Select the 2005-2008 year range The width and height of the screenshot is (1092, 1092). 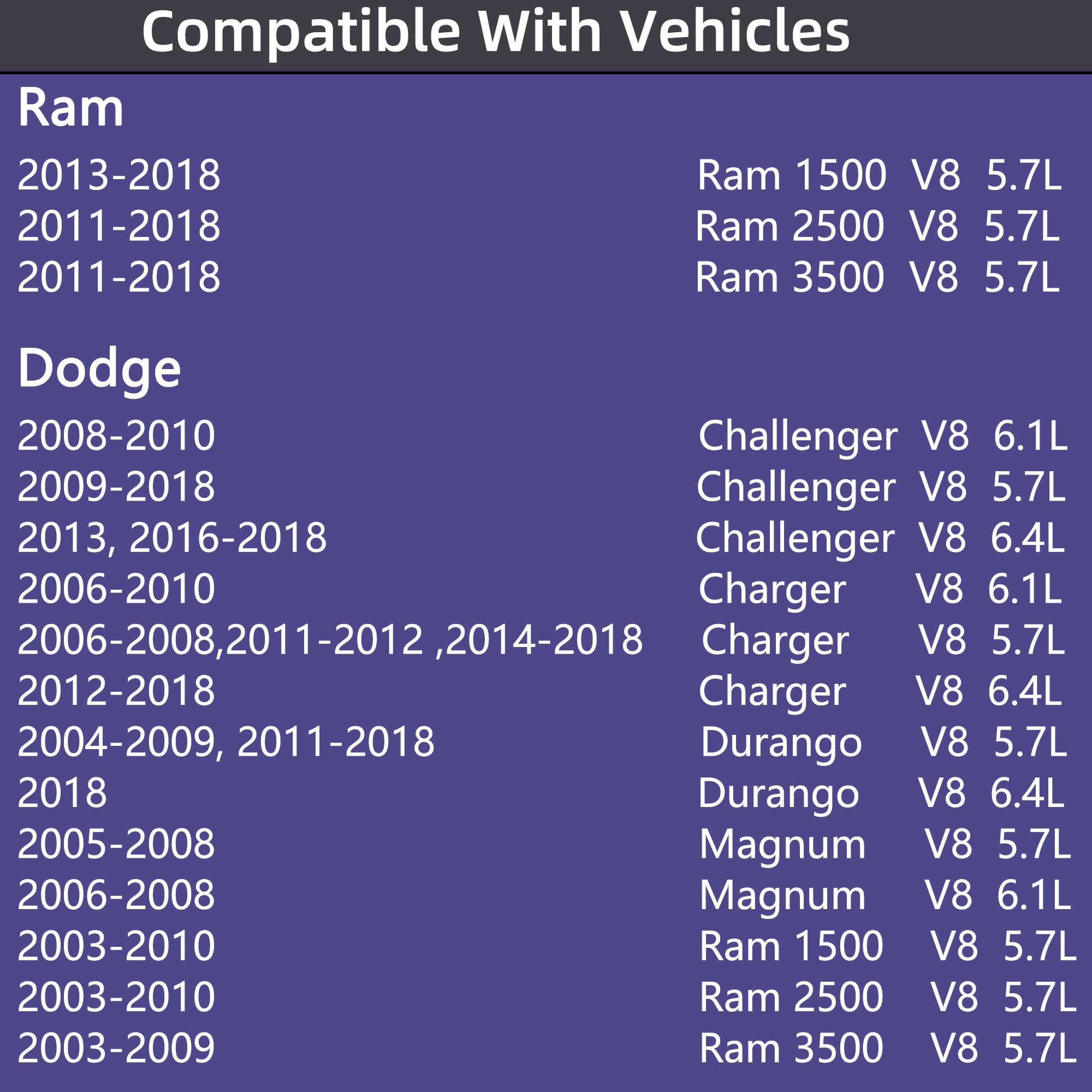pyautogui.click(x=116, y=844)
